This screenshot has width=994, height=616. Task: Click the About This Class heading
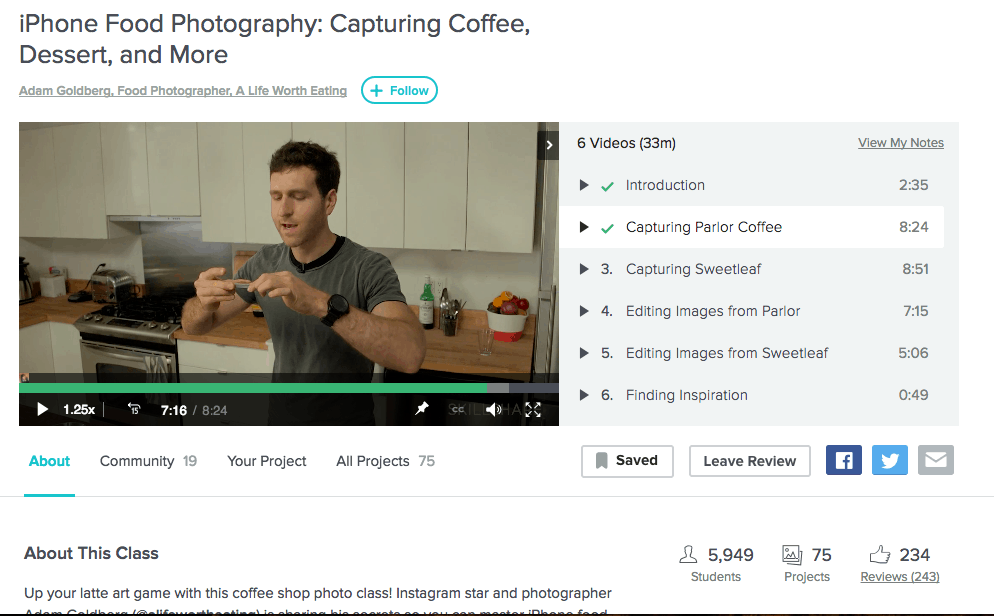click(x=91, y=553)
